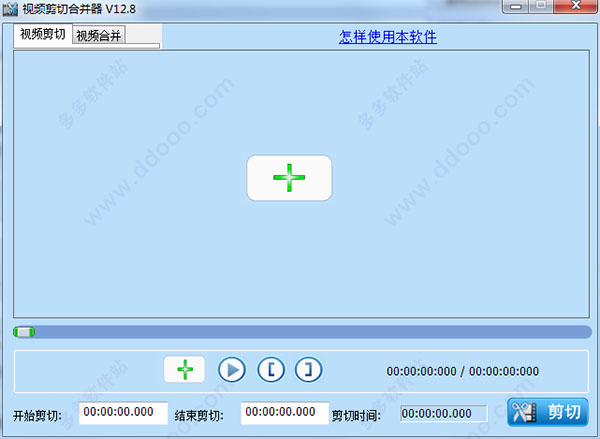Click the current/total time display 00:00:00:000
The width and height of the screenshot is (600, 439).
coord(462,371)
